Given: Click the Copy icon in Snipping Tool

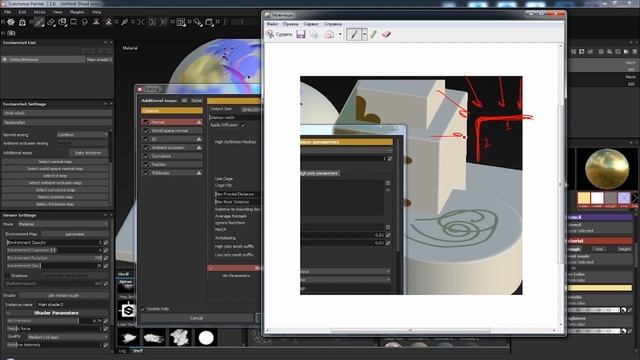Looking at the screenshot, I should click(x=314, y=35).
